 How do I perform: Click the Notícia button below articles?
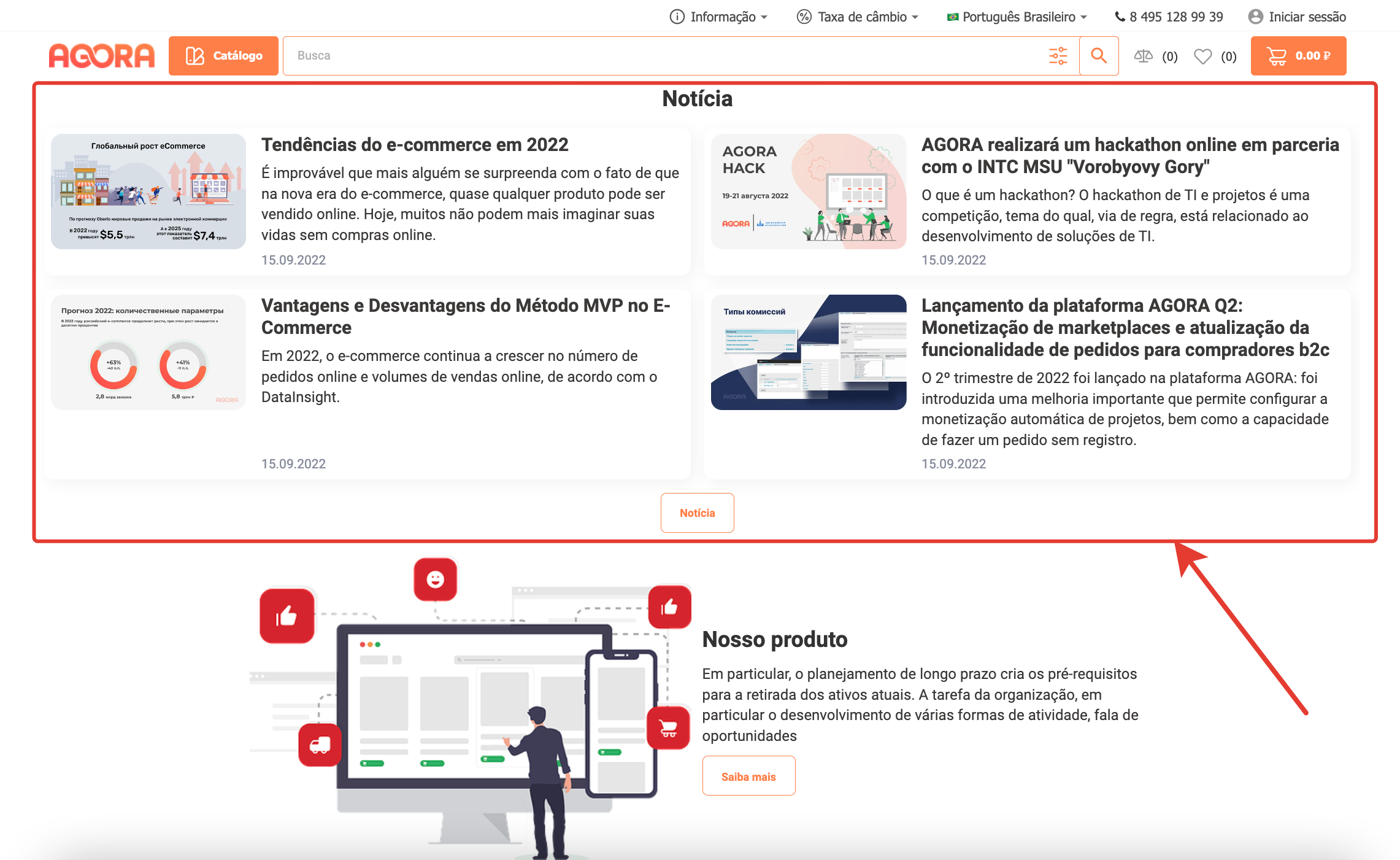(x=697, y=513)
